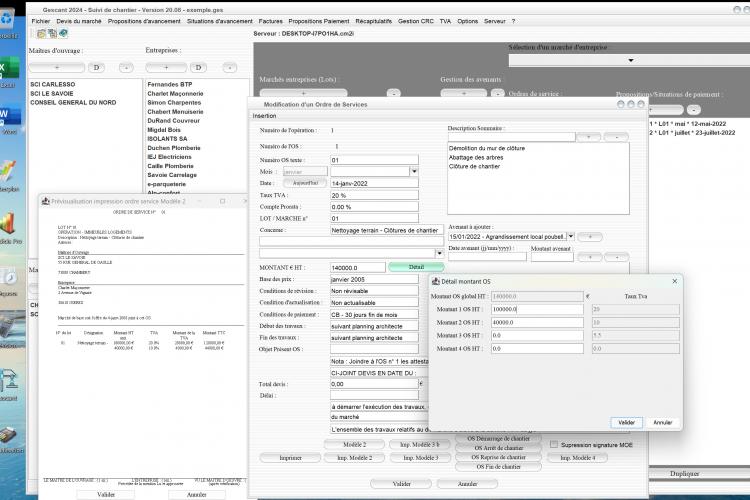Open the Situations d'avancement menu
This screenshot has width=750, height=500.
pyautogui.click(x=220, y=21)
